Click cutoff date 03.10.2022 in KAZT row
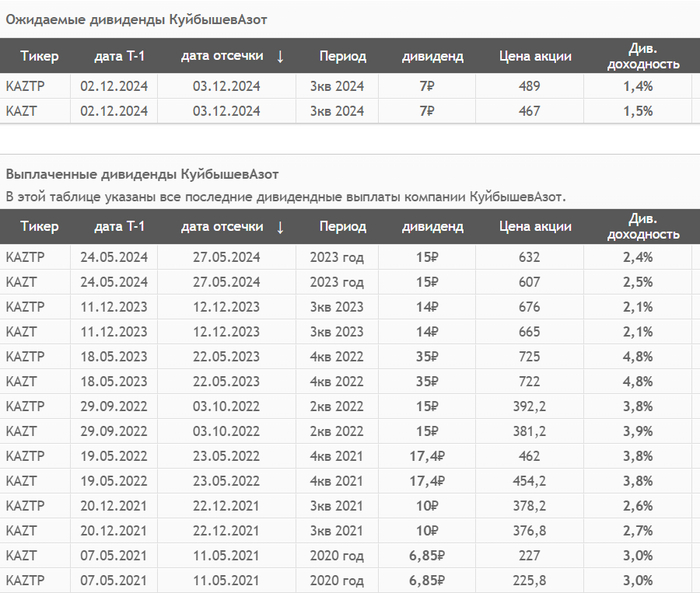Image resolution: width=700 pixels, height=593 pixels. tap(226, 431)
